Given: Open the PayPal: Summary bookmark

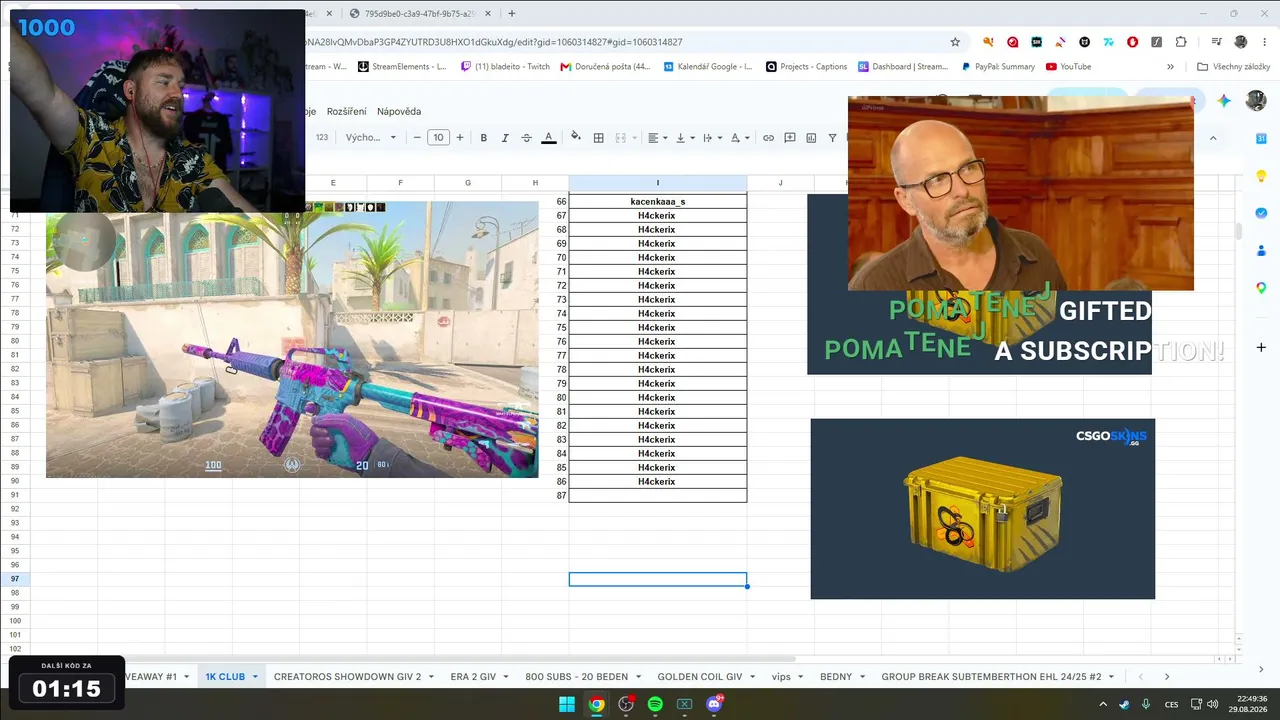Looking at the screenshot, I should (998, 67).
